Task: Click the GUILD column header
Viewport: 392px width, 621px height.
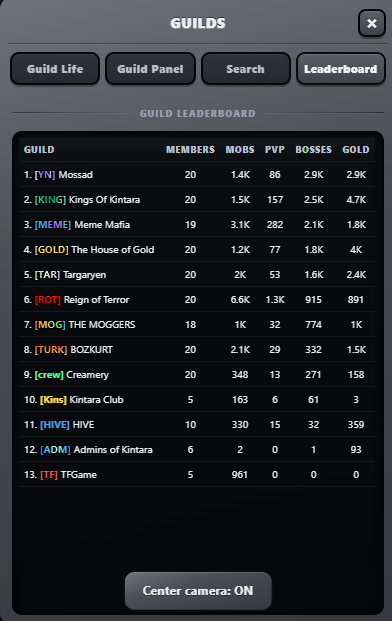Action: click(x=39, y=150)
